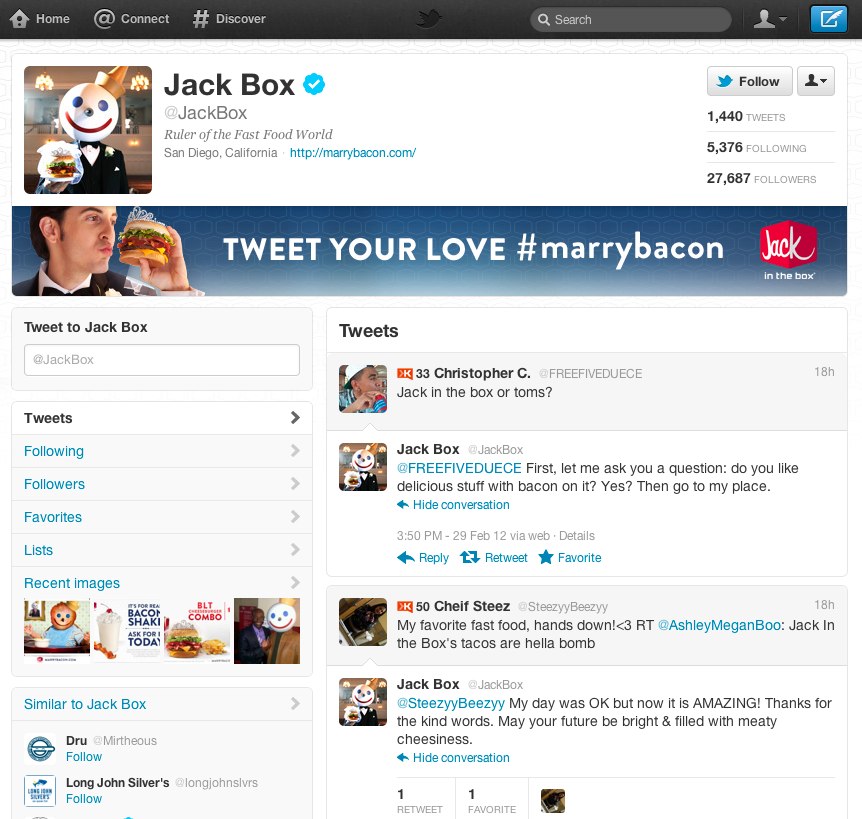Expand the Similar to Jack Box chevron
The image size is (862, 819).
click(x=295, y=704)
